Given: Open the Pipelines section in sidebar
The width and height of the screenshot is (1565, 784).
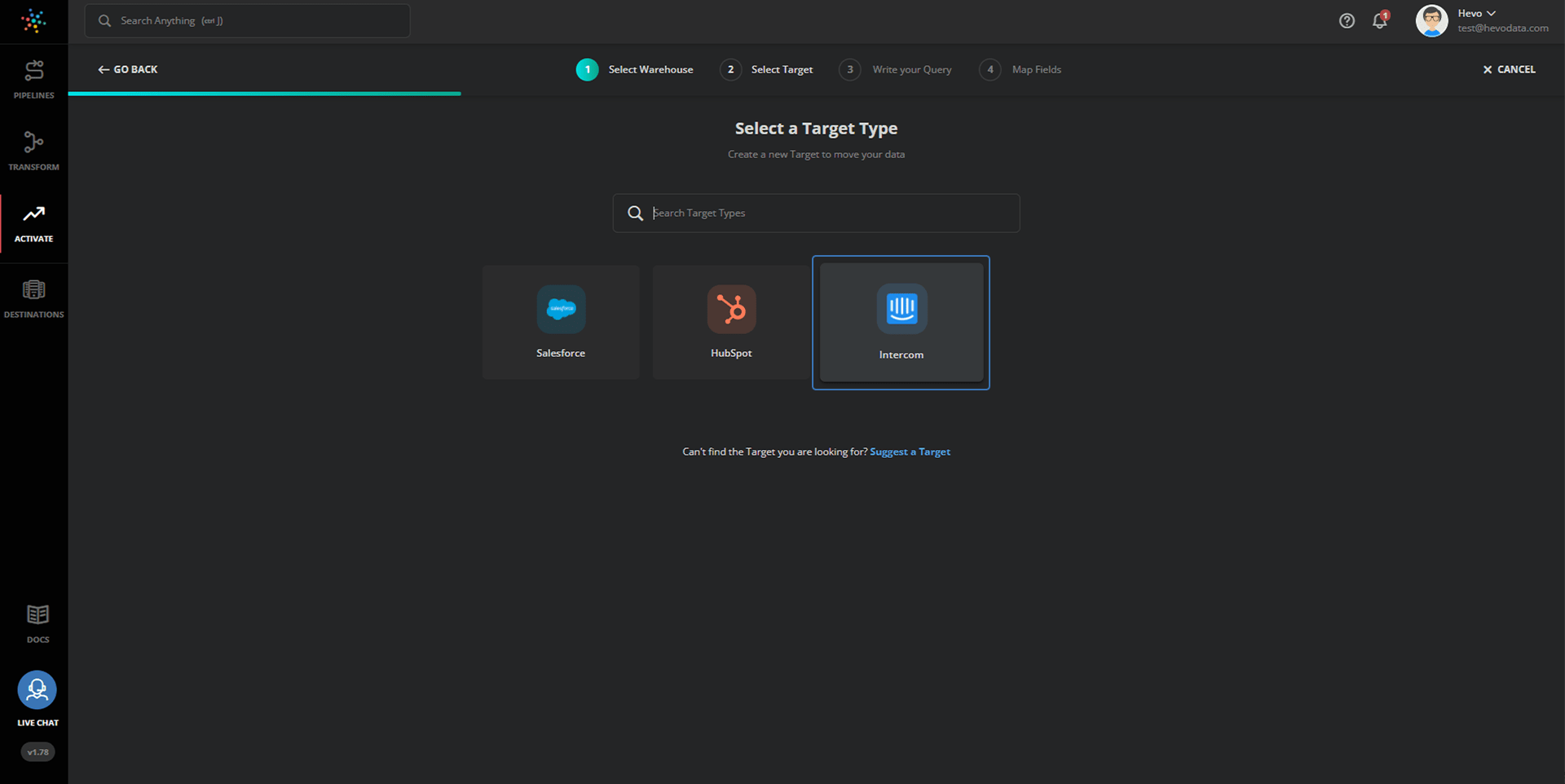Looking at the screenshot, I should tap(33, 79).
